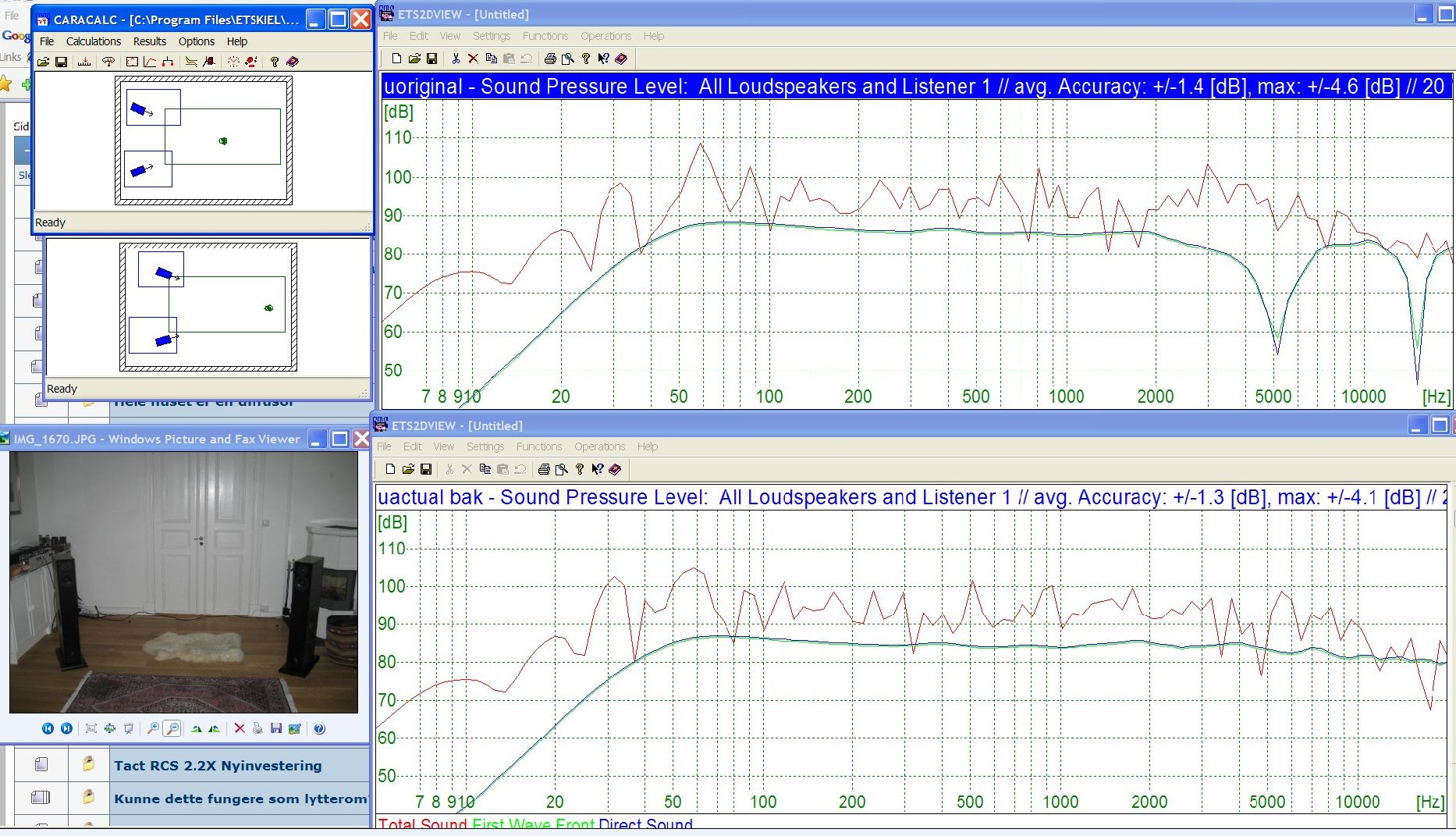Image resolution: width=1456 pixels, height=836 pixels.
Task: New document icon in top ETS2DVIEW toolbar
Action: click(x=396, y=59)
